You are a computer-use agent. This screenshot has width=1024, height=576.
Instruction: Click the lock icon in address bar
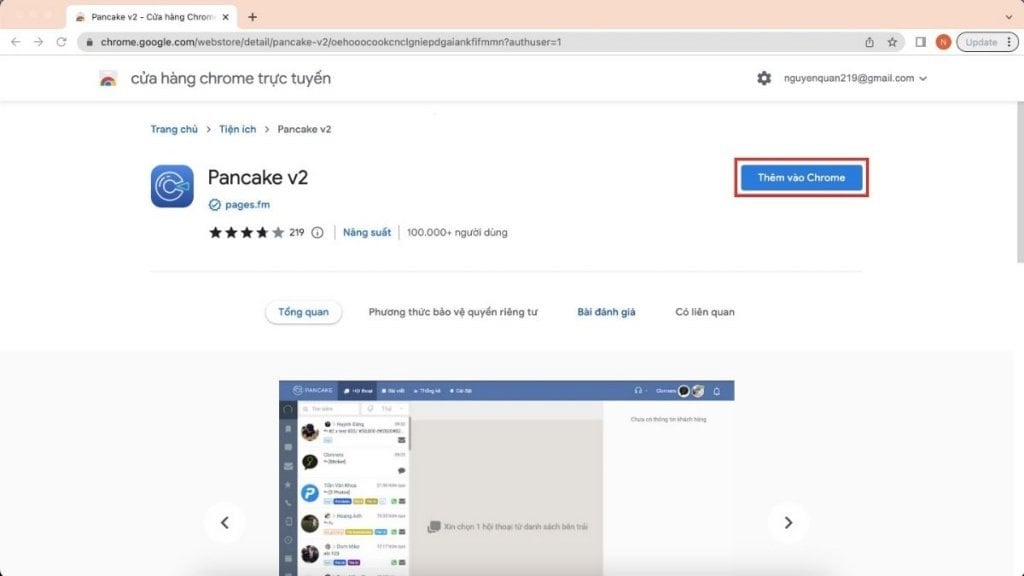(x=89, y=42)
